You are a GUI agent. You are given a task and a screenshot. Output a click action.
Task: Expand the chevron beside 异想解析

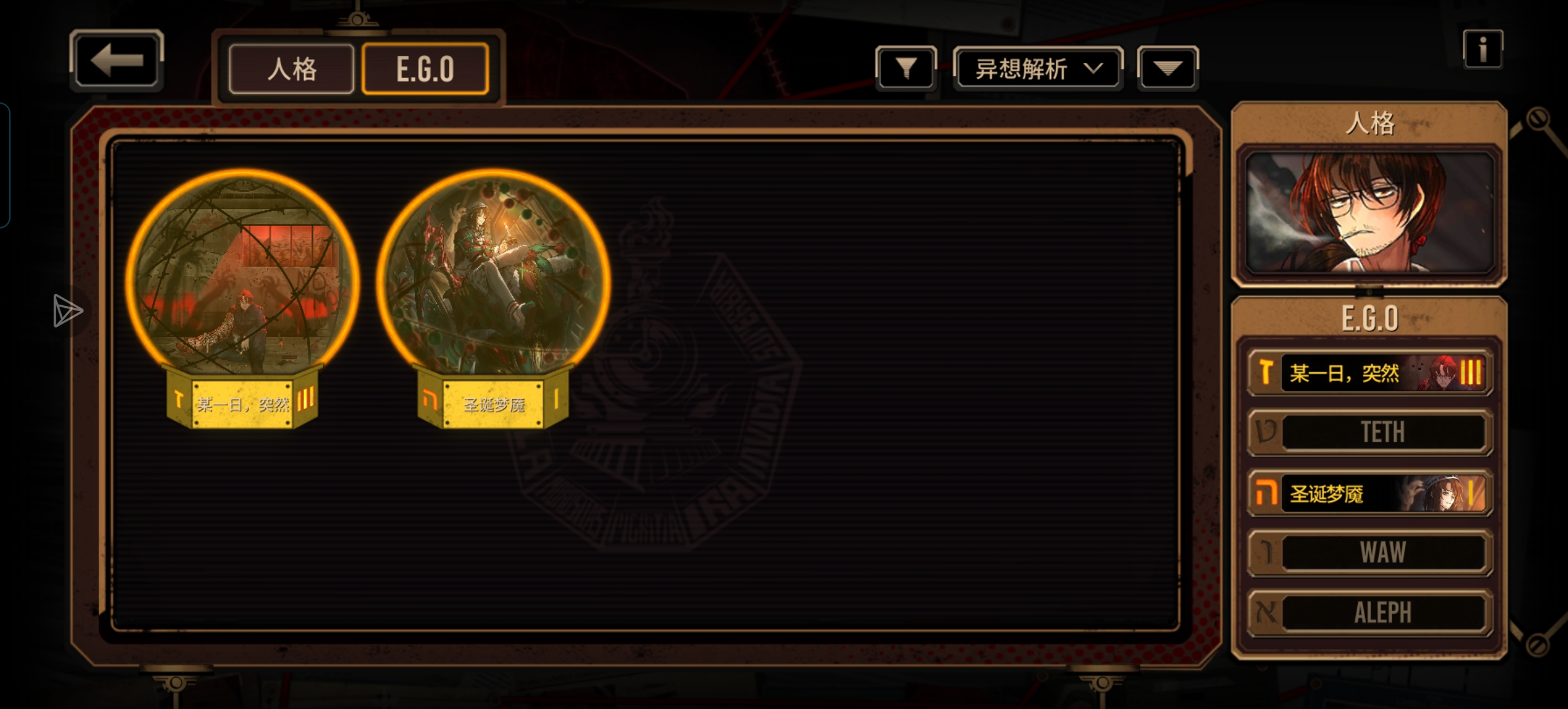pyautogui.click(x=1093, y=68)
